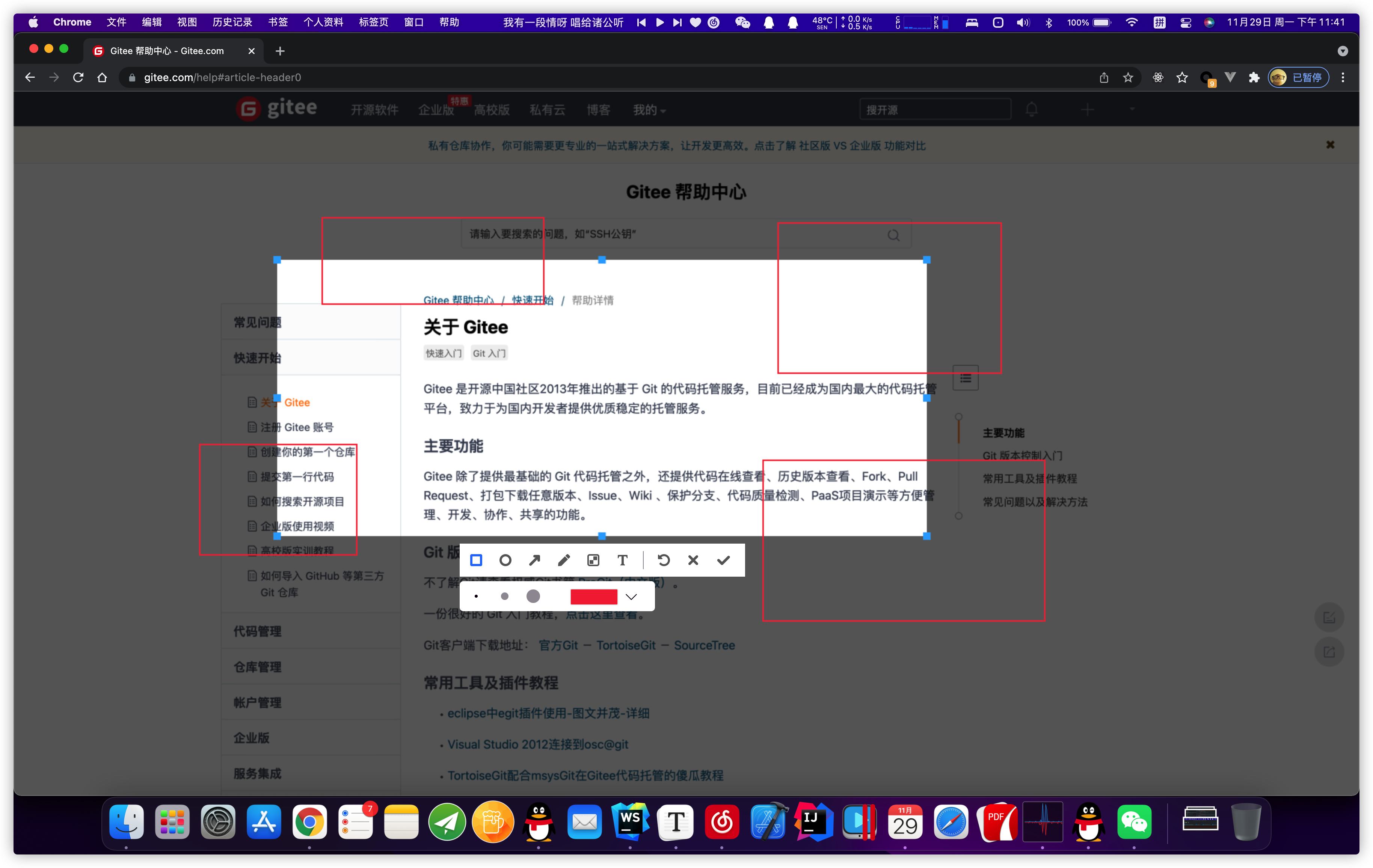Click TortoiseGit download link

(x=626, y=645)
